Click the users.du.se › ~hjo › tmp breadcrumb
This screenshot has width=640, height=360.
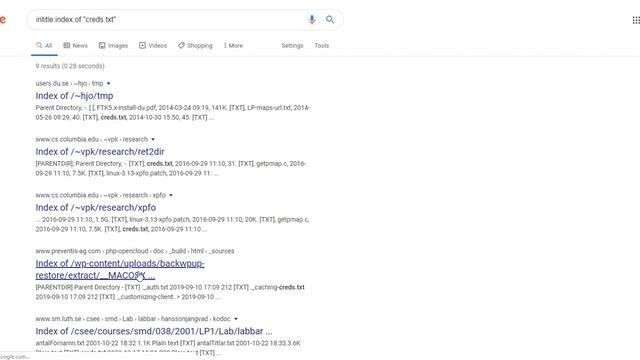click(x=69, y=83)
